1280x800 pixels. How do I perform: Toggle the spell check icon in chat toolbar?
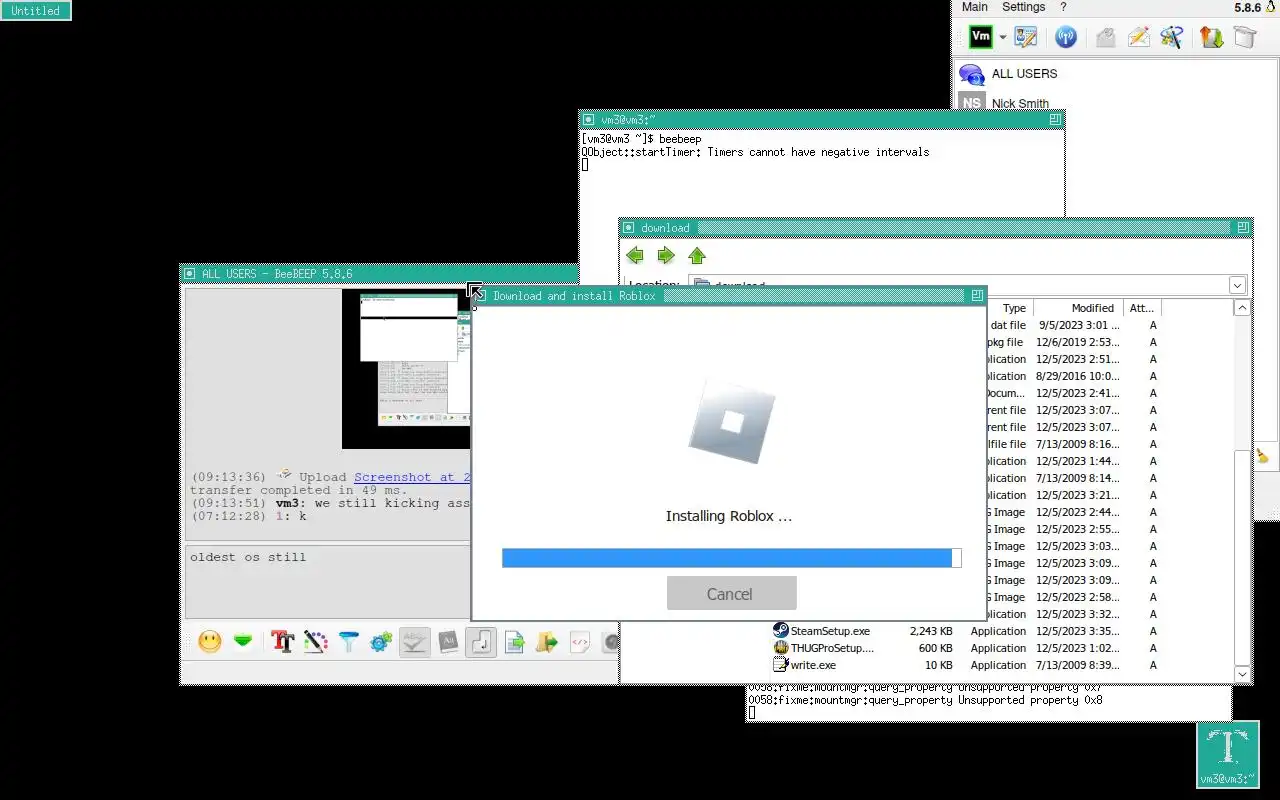tap(414, 642)
